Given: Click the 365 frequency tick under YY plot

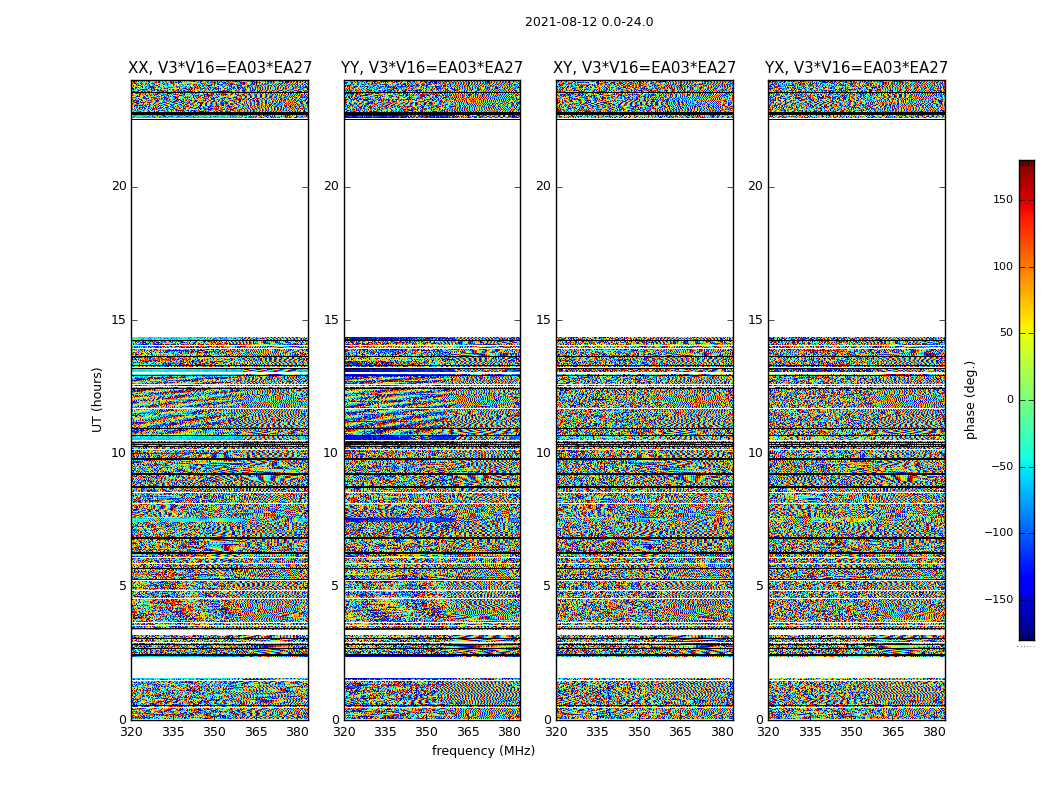Looking at the screenshot, I should coord(468,732).
